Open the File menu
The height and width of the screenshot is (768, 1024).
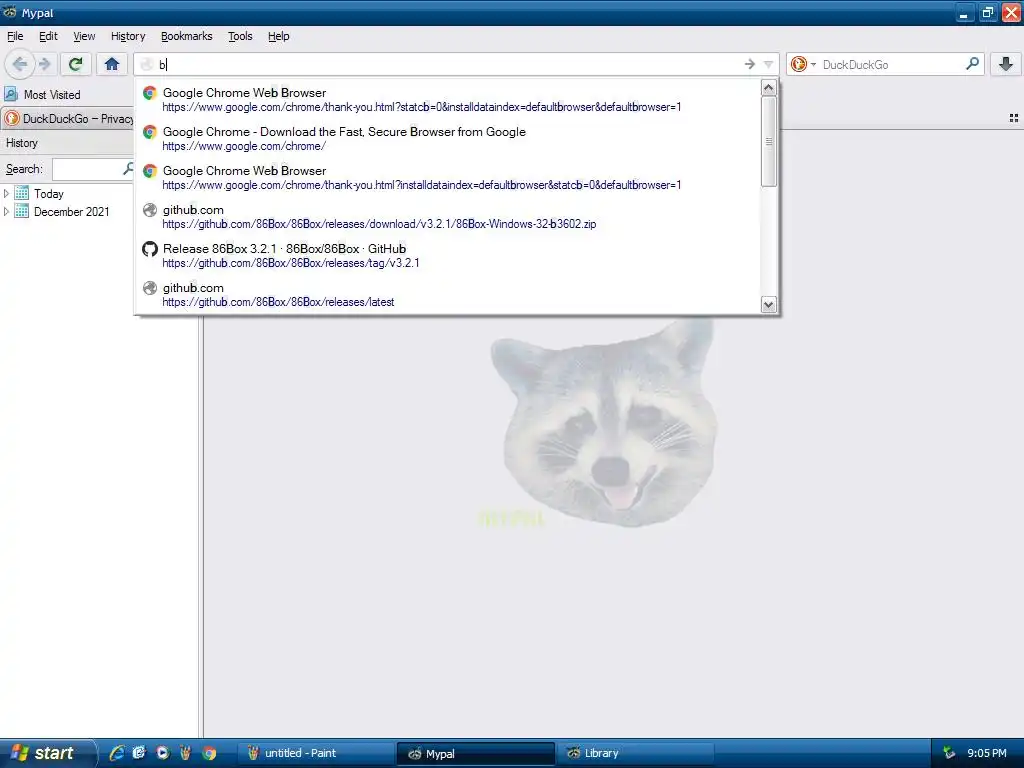(15, 36)
